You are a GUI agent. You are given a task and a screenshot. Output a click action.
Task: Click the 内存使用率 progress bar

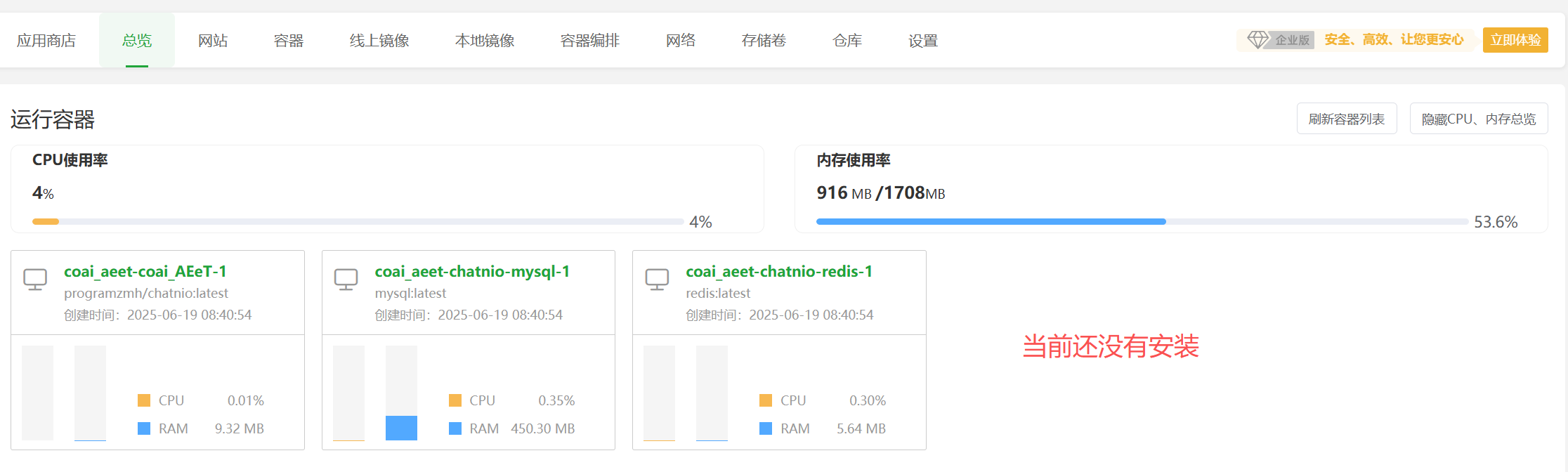(x=1142, y=221)
